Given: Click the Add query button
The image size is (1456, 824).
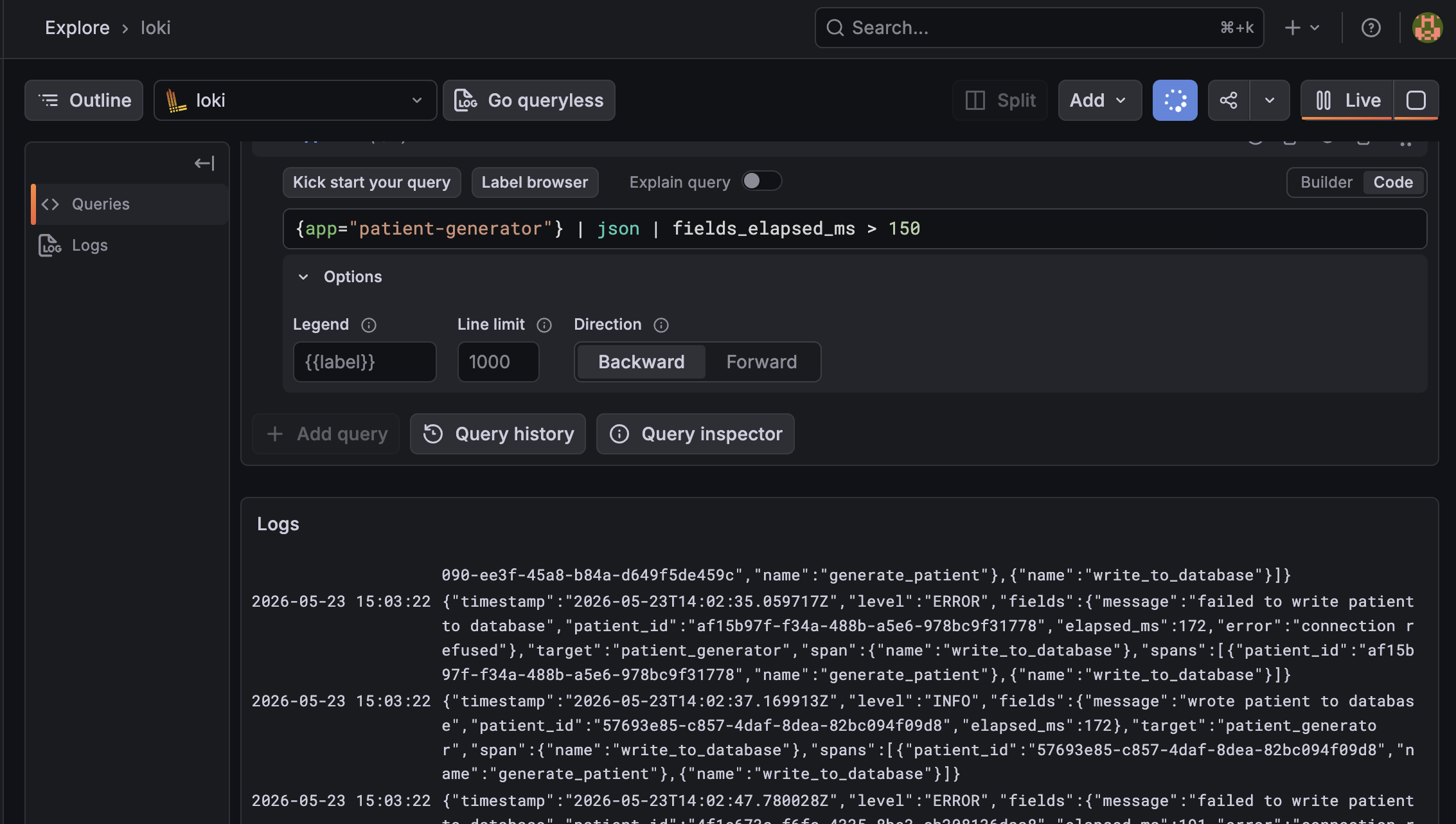Looking at the screenshot, I should (326, 434).
